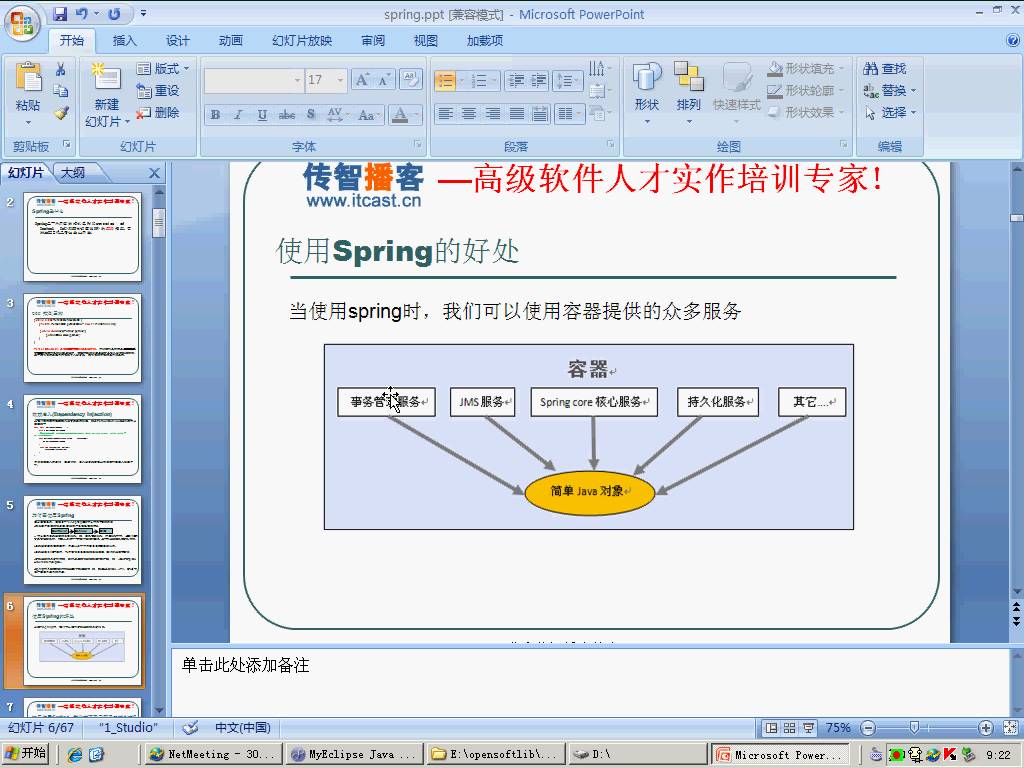1024x768 pixels.
Task: Toggle italic formatting
Action: coord(238,115)
